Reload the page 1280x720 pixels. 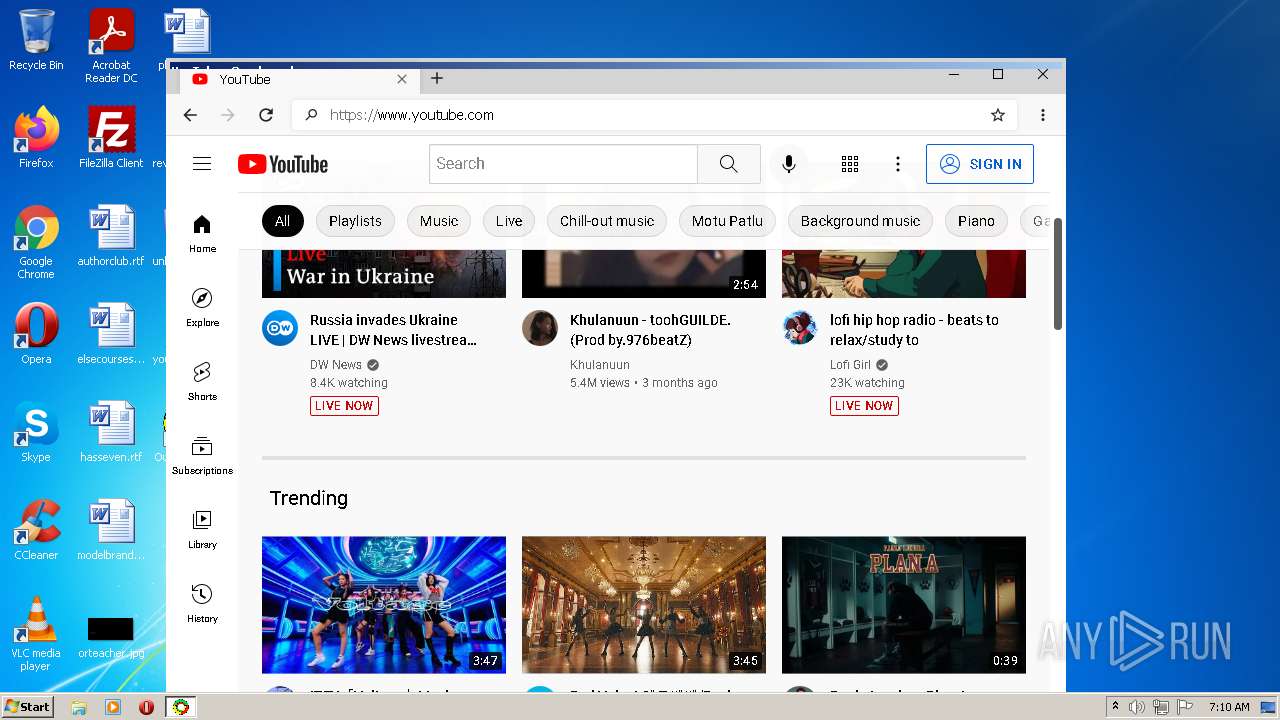[266, 115]
